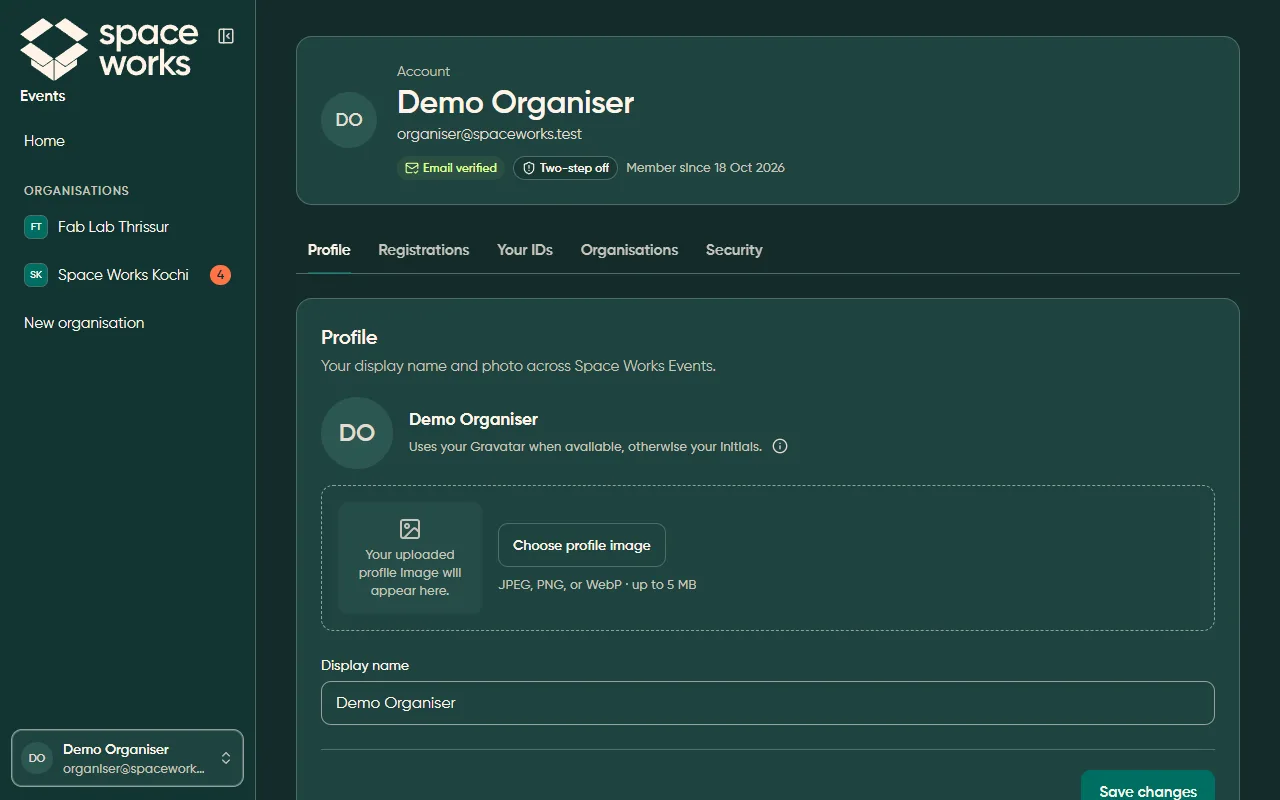Screen dimensions: 1280x800
Task: Click the 'Member since 18 Oct 2026' text
Action: click(x=706, y=168)
